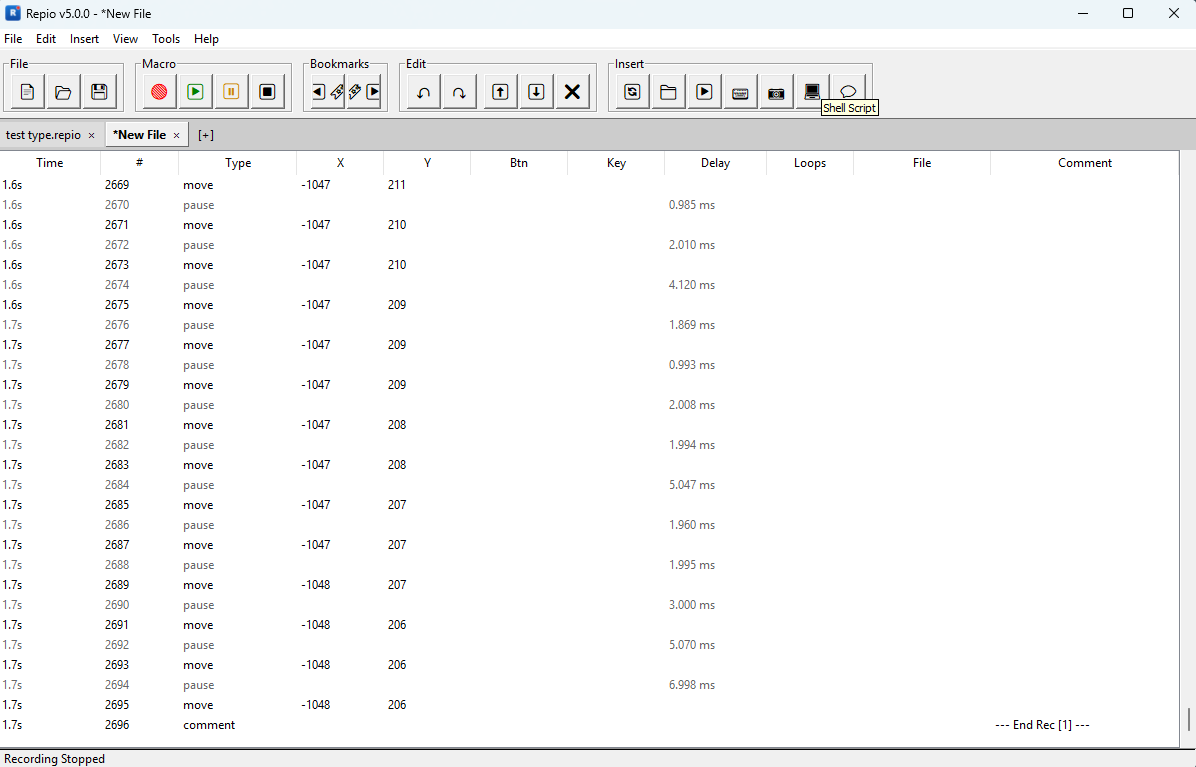Move the selected row up
The width and height of the screenshot is (1196, 767).
coord(499,91)
